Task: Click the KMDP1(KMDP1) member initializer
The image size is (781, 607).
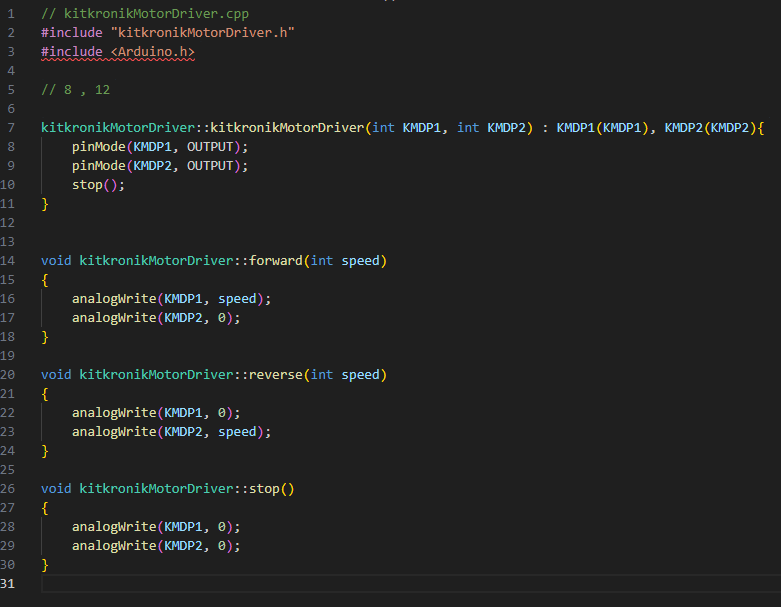Action: click(602, 128)
